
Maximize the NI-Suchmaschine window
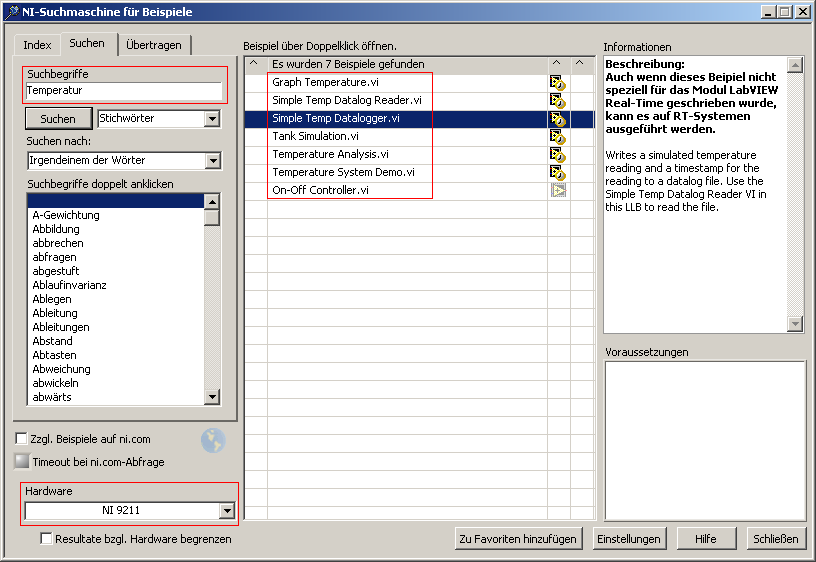(x=785, y=11)
